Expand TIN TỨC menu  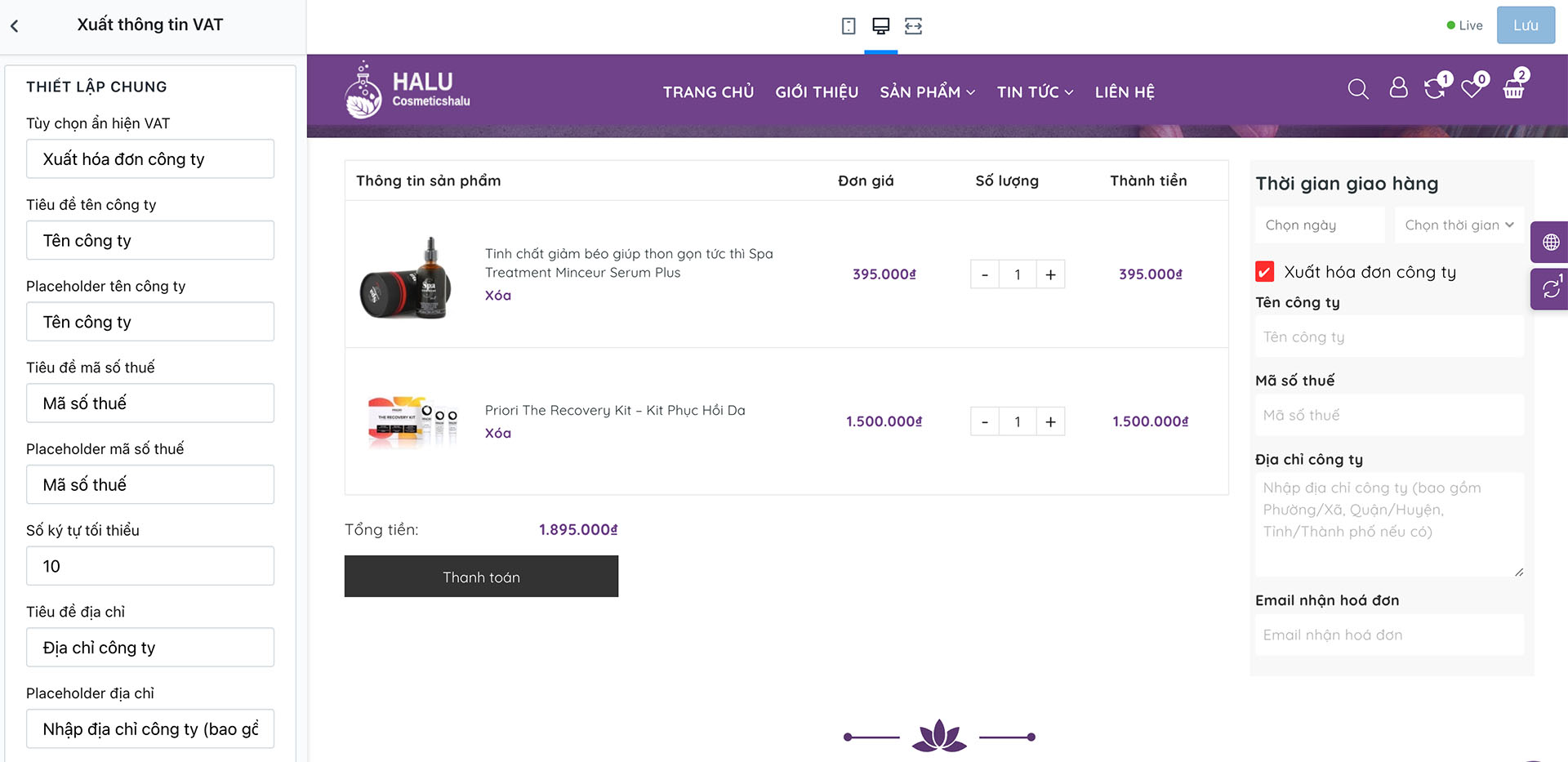pyautogui.click(x=1035, y=92)
